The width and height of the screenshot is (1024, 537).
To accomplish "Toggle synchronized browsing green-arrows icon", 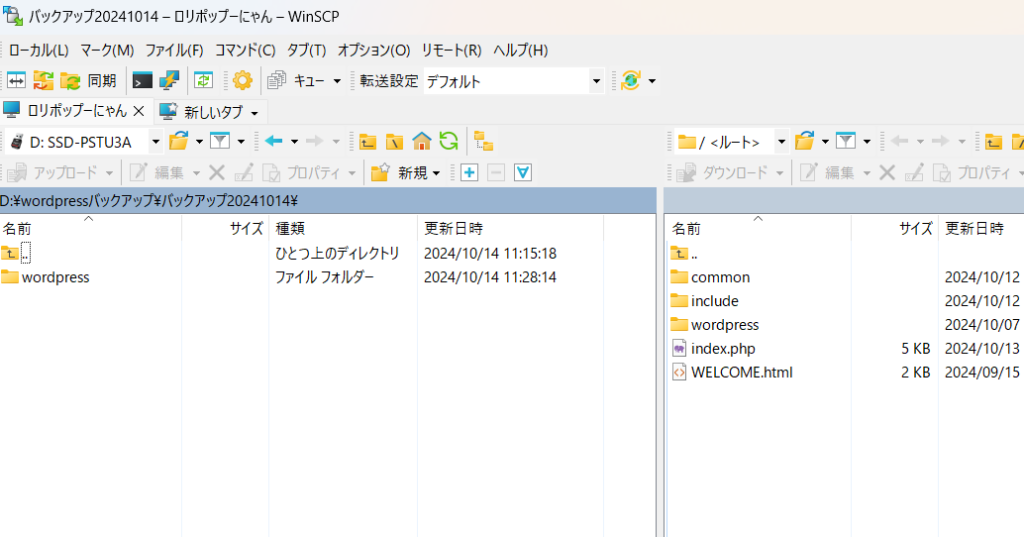I will click(x=204, y=80).
